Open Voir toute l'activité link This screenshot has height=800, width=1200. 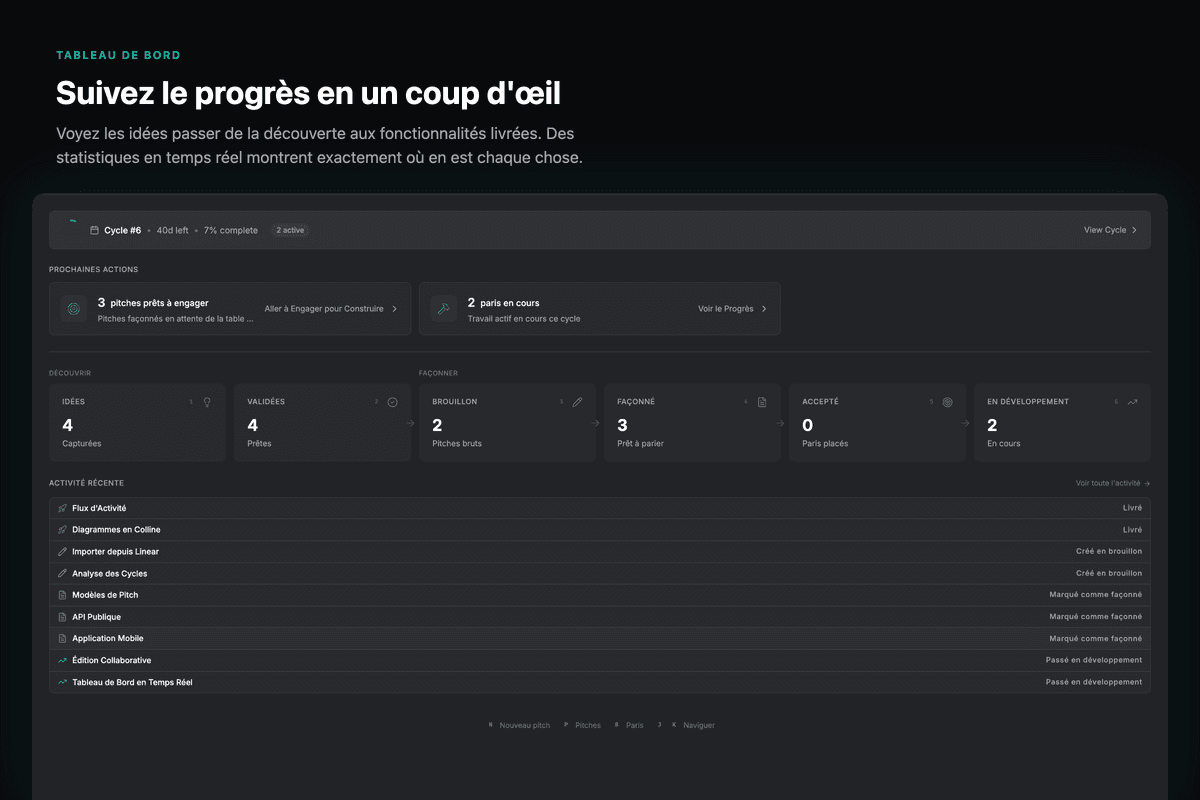[x=1112, y=483]
